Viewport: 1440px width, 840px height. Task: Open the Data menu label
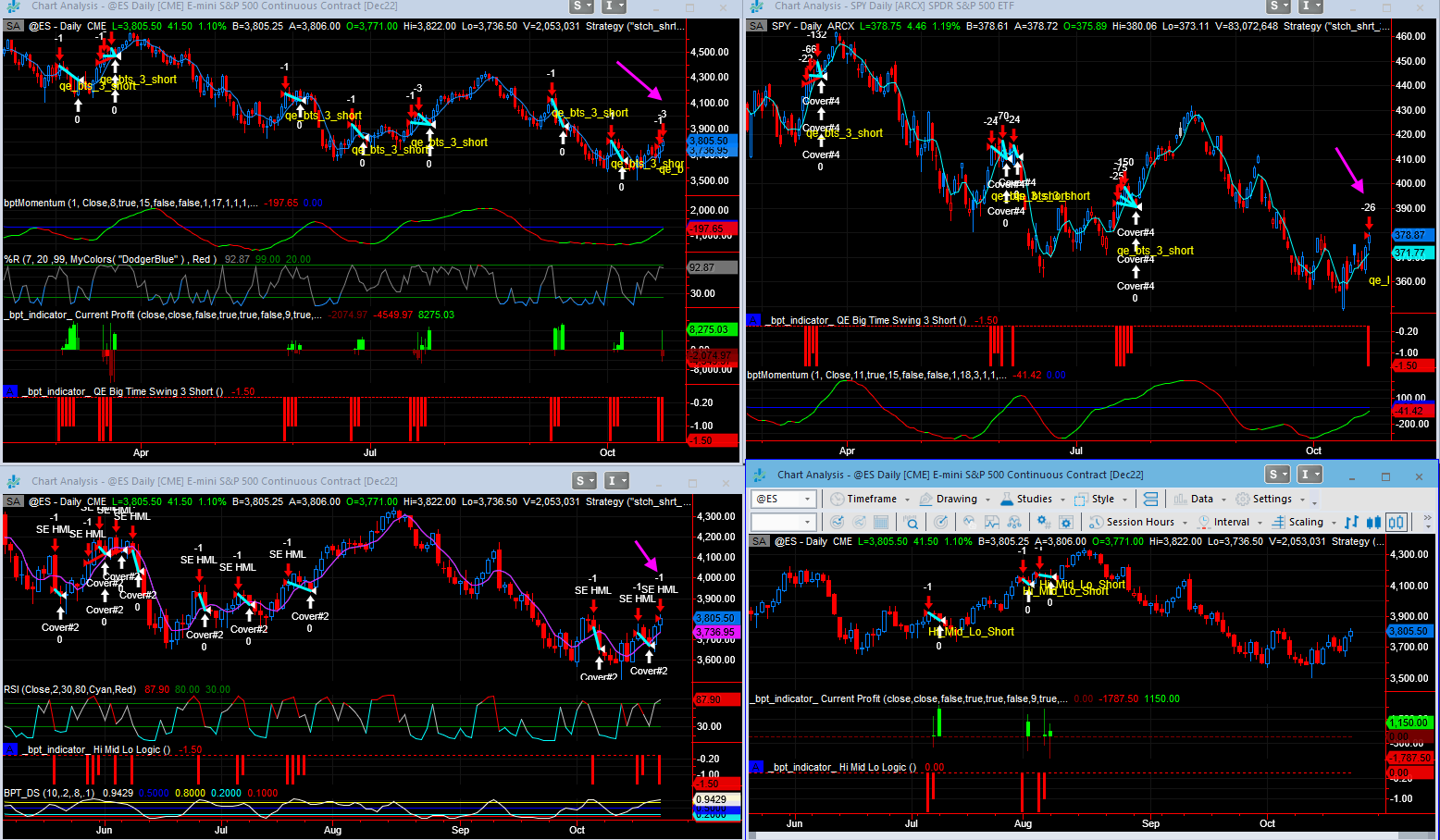(1202, 499)
